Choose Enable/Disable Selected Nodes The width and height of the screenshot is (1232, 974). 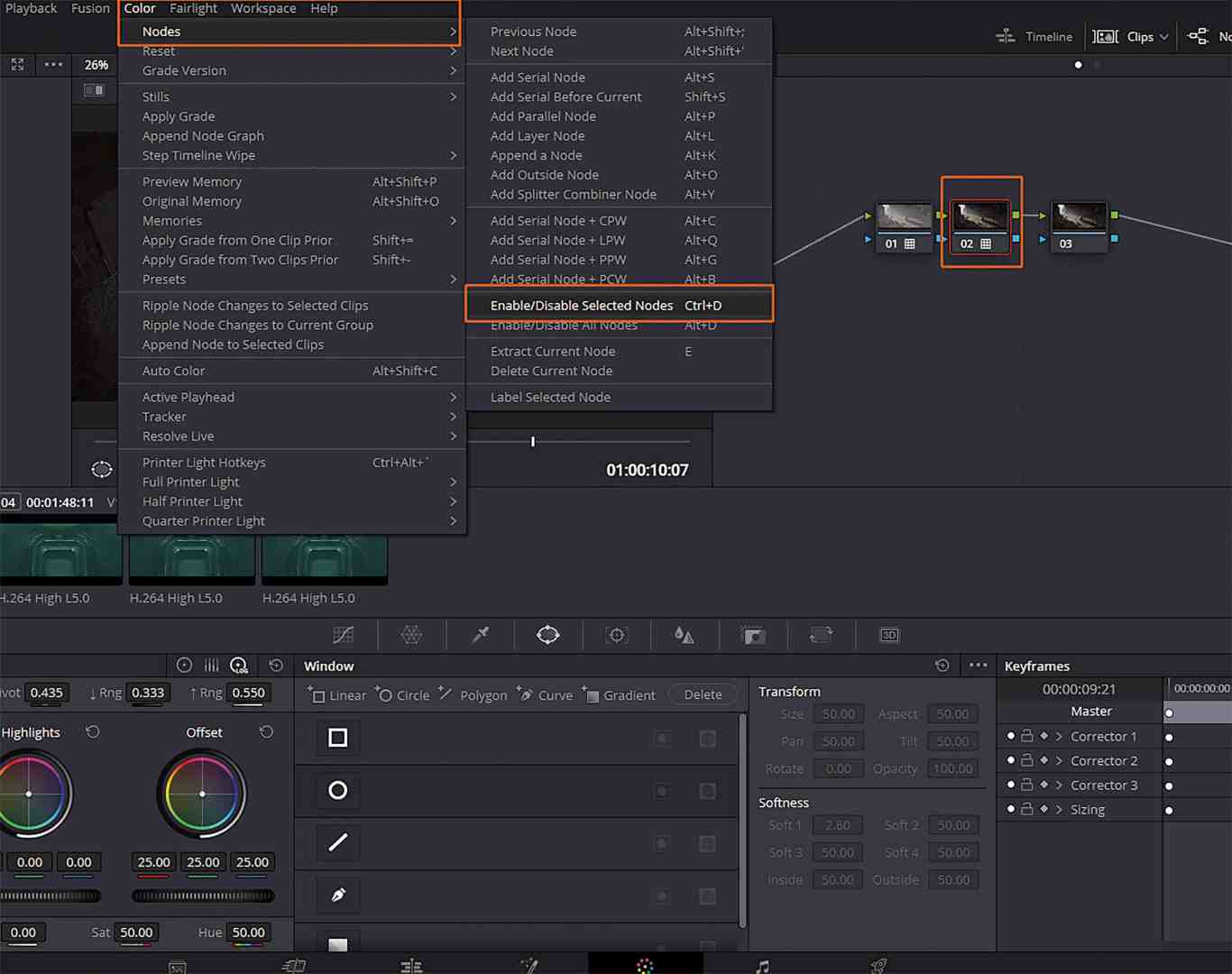(x=619, y=305)
